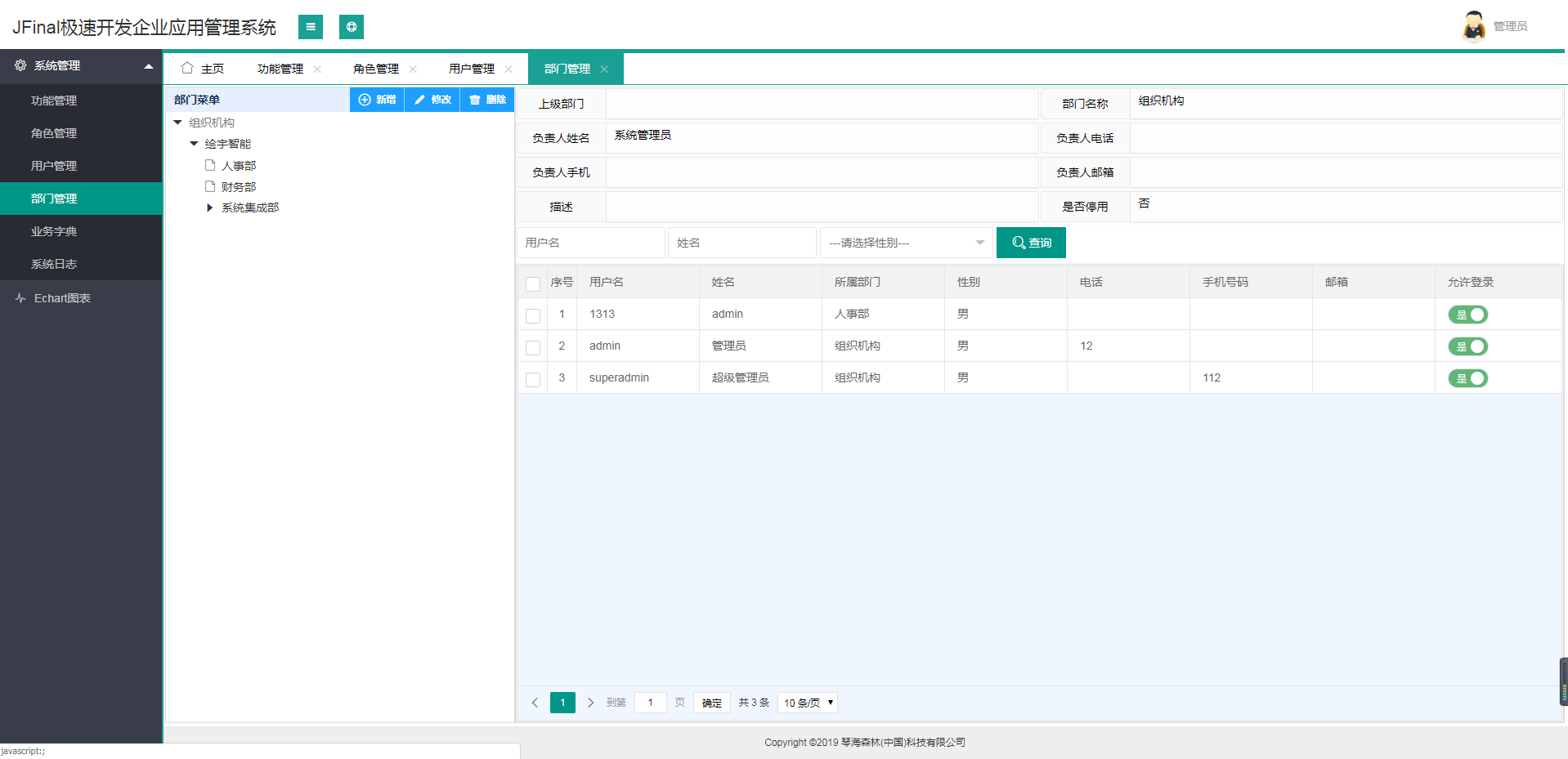The image size is (1568, 759).
Task: Click the 系统管理 gear icon
Action: tap(20, 65)
